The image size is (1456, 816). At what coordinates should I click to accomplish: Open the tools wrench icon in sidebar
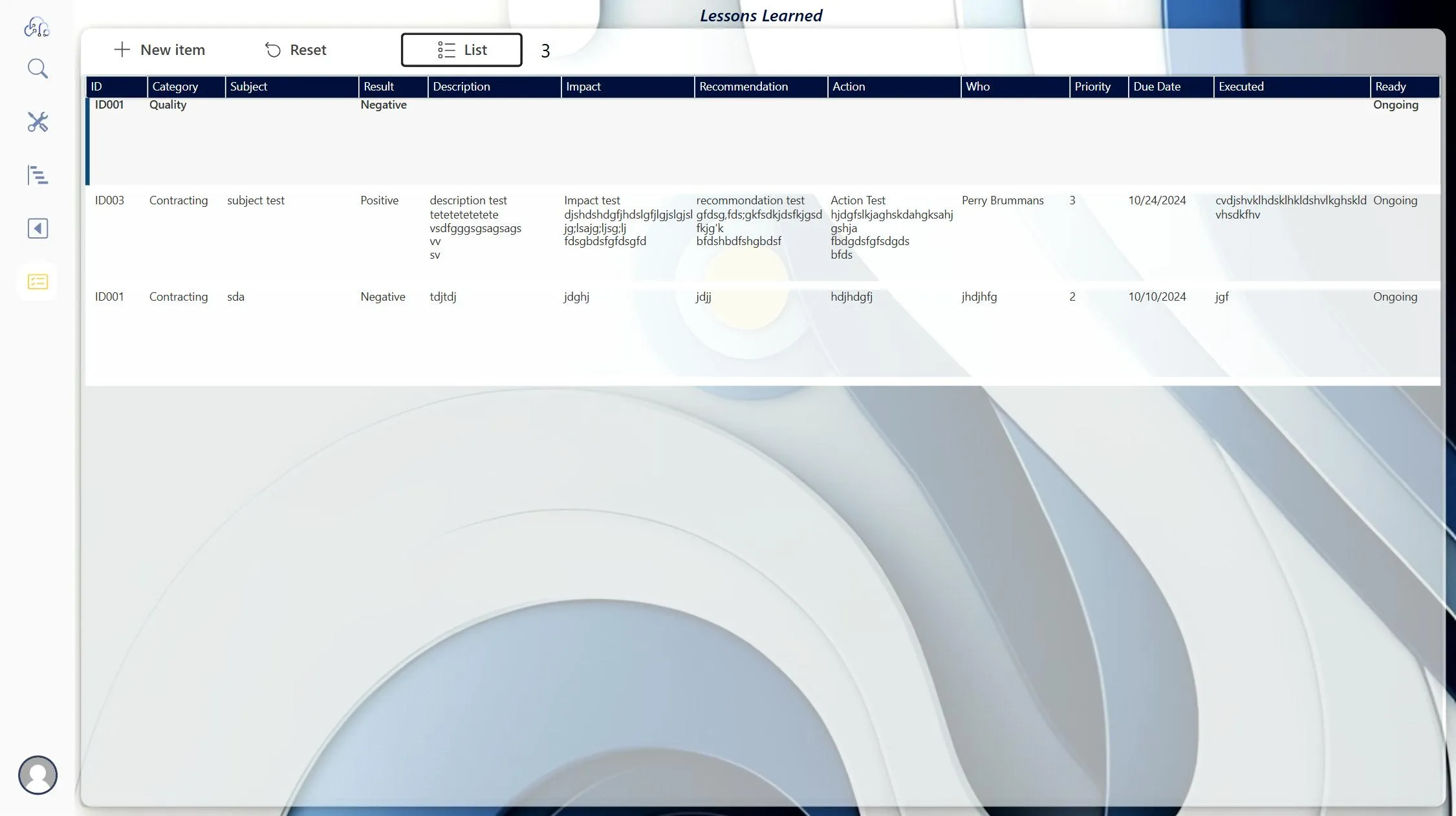click(x=38, y=122)
